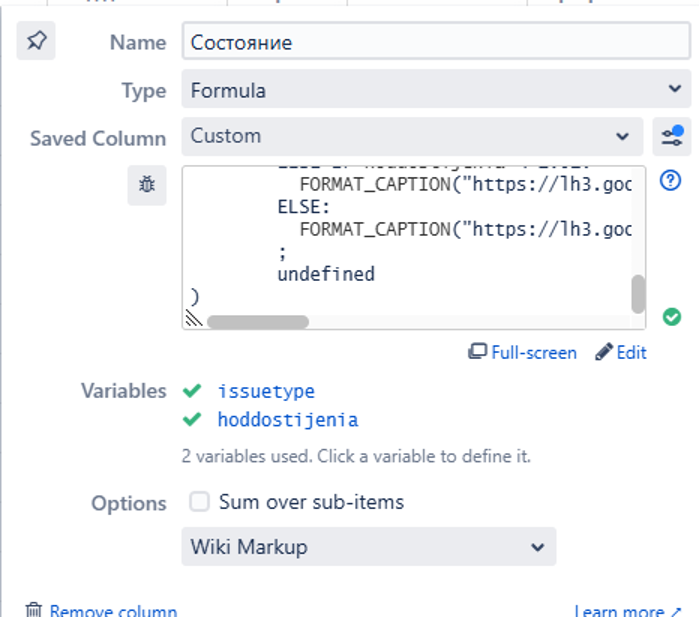Define the hoddostijenia variable
The height and width of the screenshot is (618, 700).
tap(288, 420)
